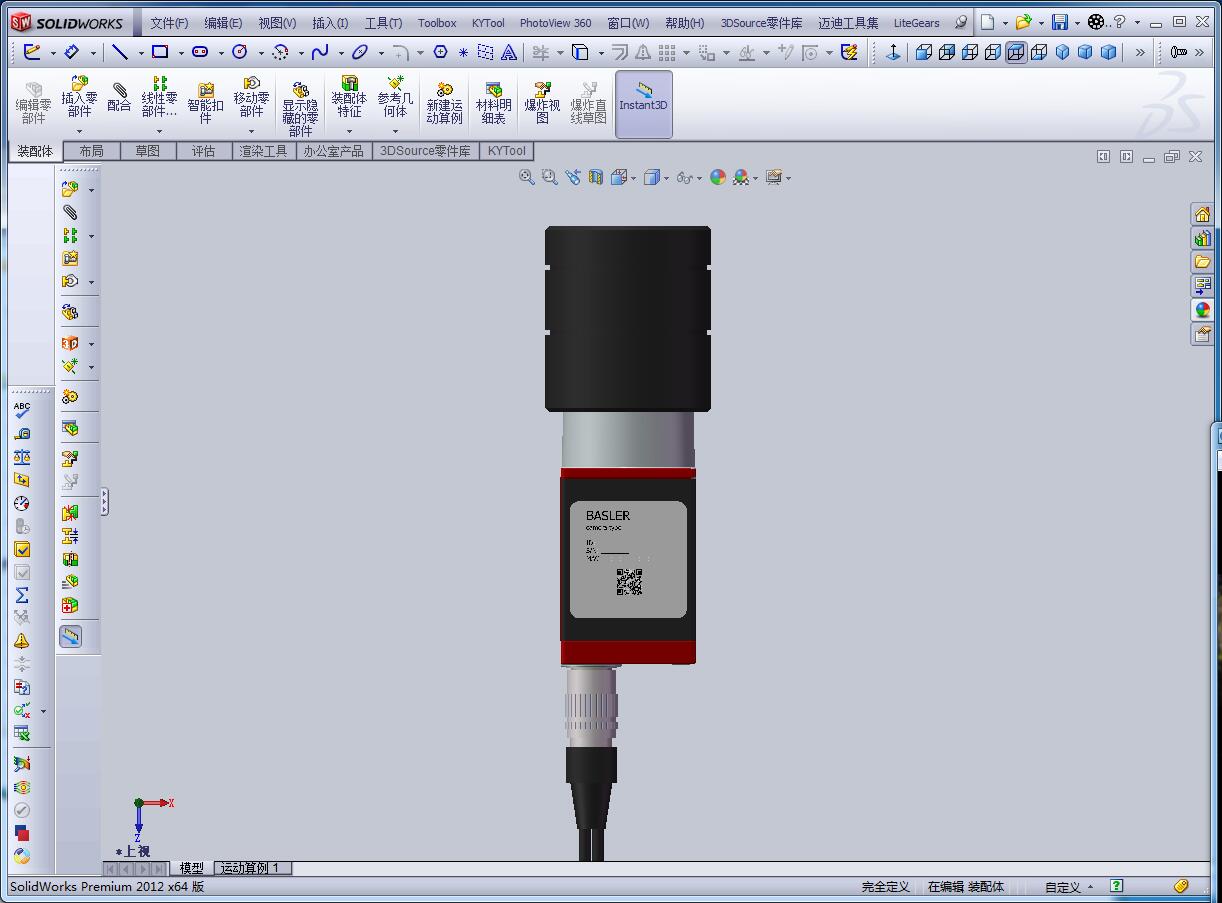Open Bill of Materials (材料明细表)
Viewport: 1222px width, 903px height.
[x=493, y=103]
